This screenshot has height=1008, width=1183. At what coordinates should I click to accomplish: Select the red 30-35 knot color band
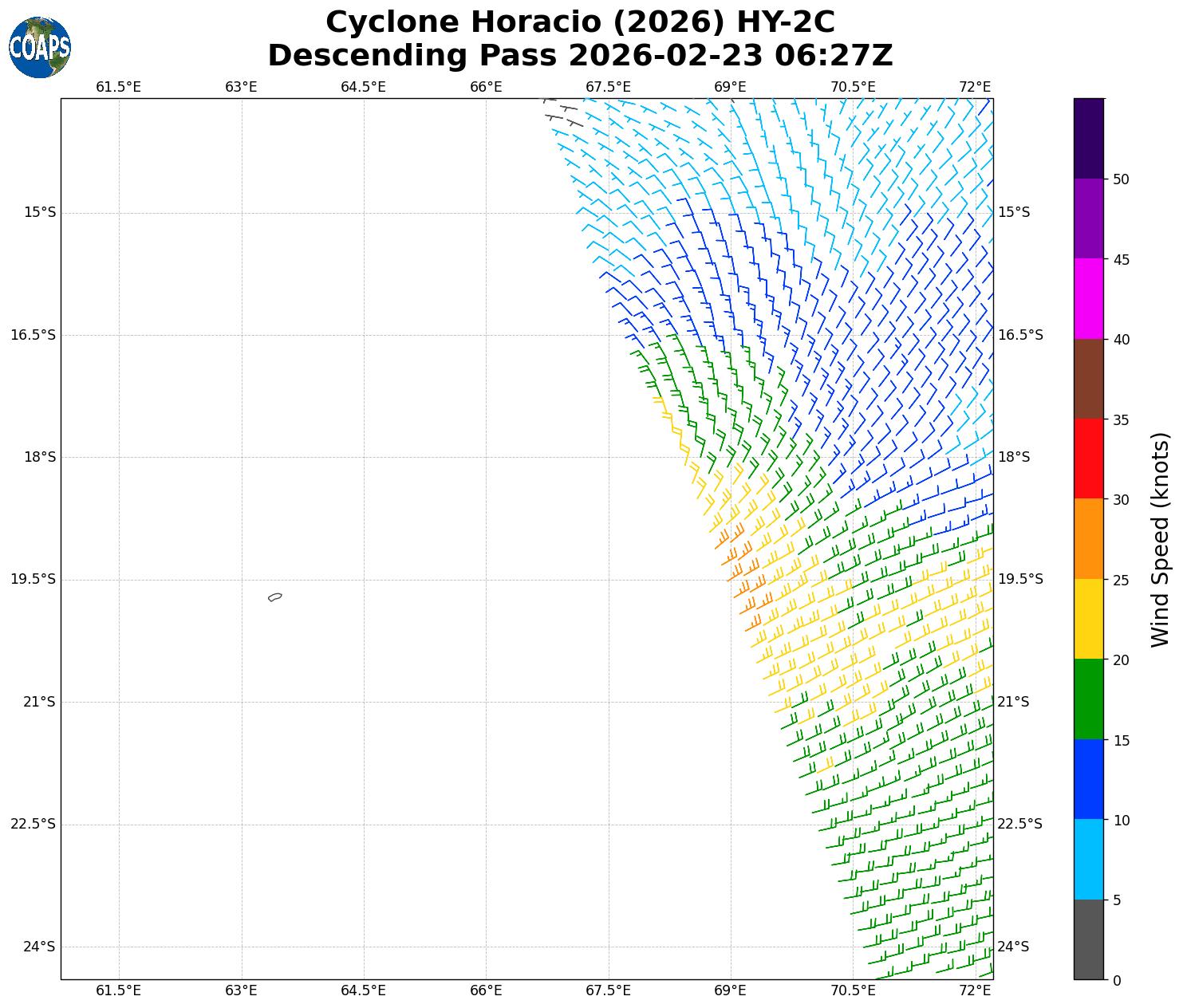pyautogui.click(x=1089, y=459)
